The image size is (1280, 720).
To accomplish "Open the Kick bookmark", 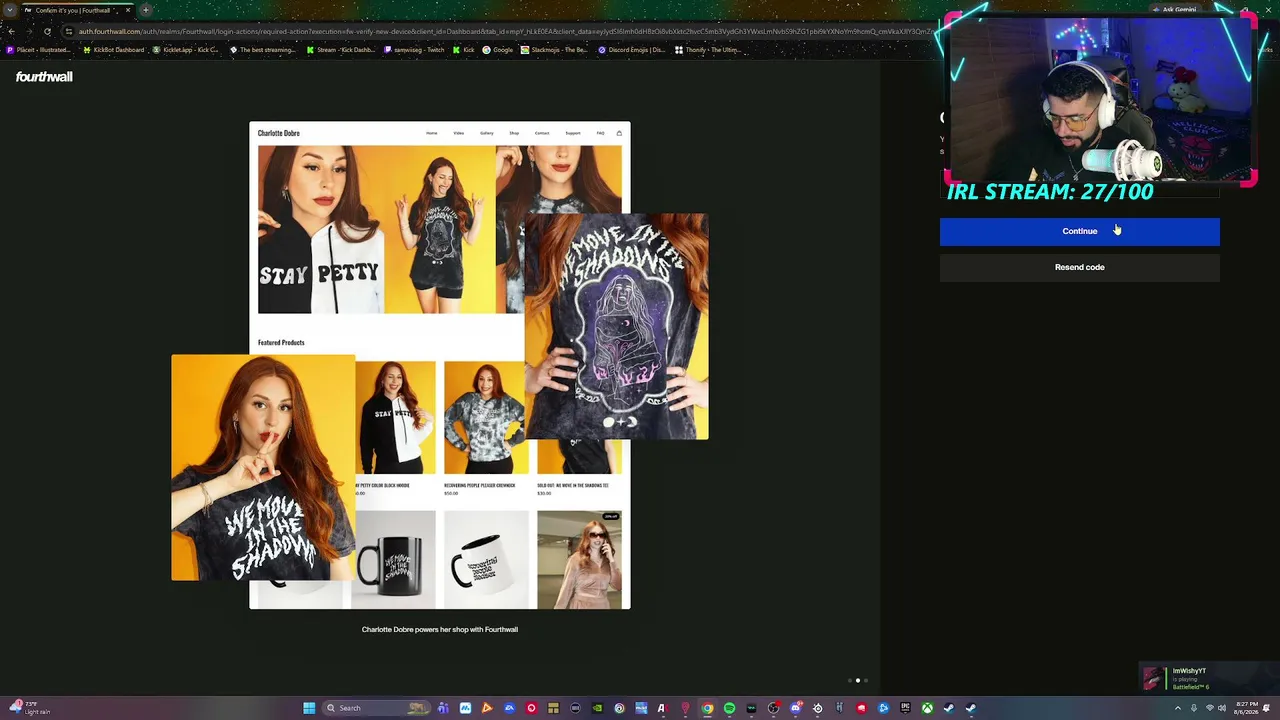I will (464, 50).
